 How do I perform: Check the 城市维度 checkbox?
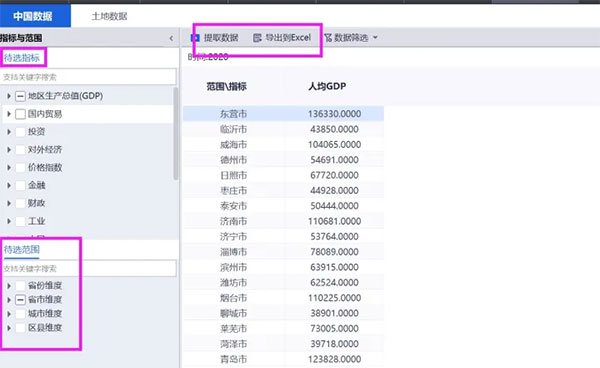[x=20, y=314]
